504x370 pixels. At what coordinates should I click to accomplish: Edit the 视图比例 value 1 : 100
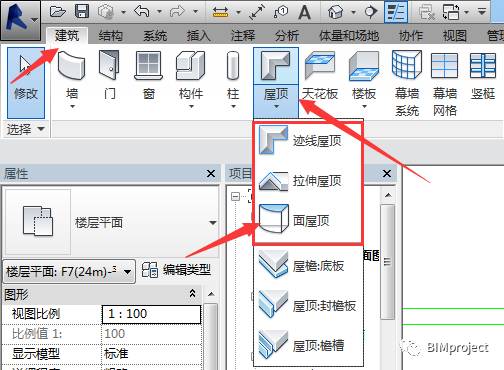pyautogui.click(x=151, y=314)
